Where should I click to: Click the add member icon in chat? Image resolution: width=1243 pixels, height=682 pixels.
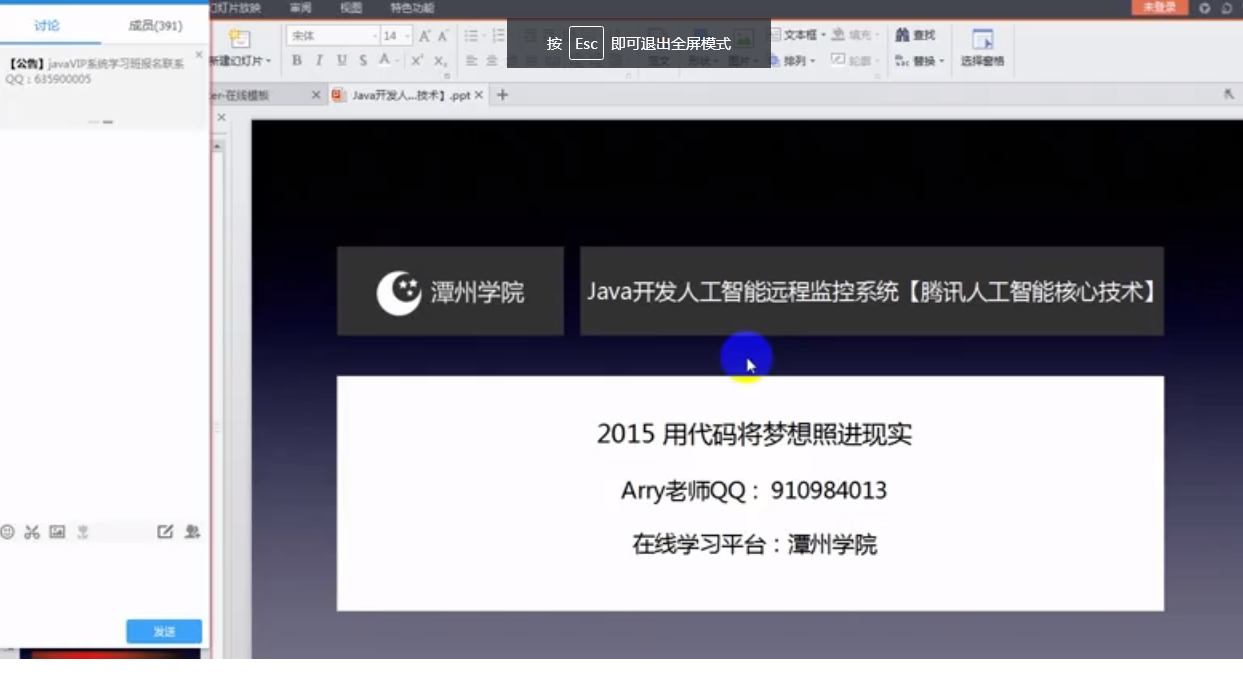pyautogui.click(x=193, y=532)
